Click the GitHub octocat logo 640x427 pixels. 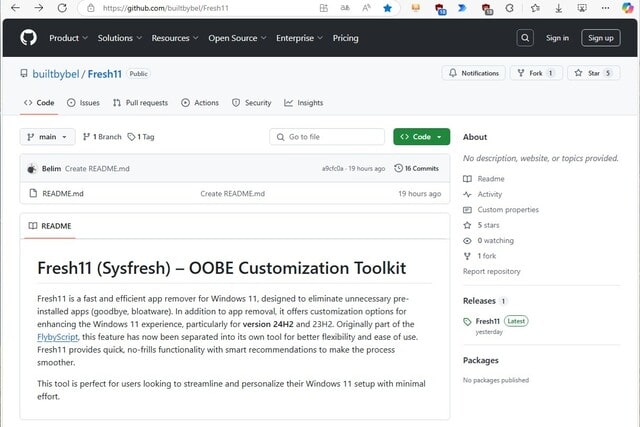pyautogui.click(x=29, y=38)
